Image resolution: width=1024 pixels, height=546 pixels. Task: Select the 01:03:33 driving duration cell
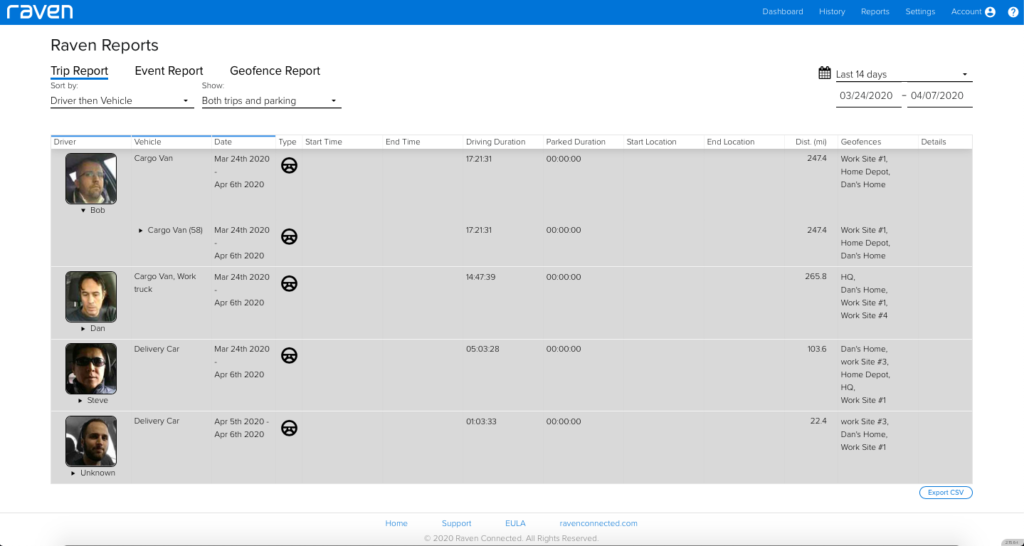tap(481, 421)
